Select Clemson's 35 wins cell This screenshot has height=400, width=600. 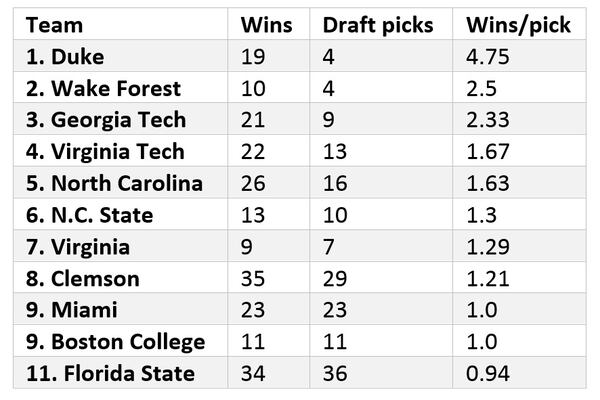click(x=253, y=279)
